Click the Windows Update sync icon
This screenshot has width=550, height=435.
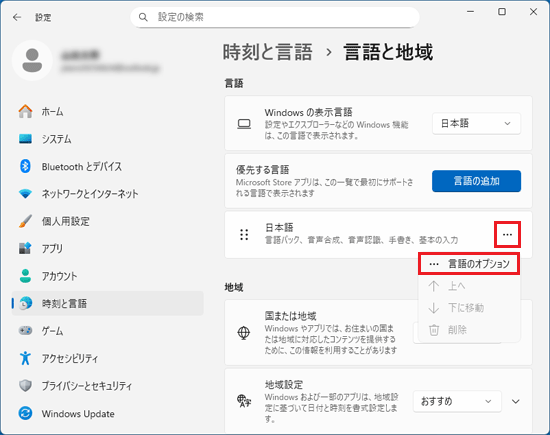25,413
